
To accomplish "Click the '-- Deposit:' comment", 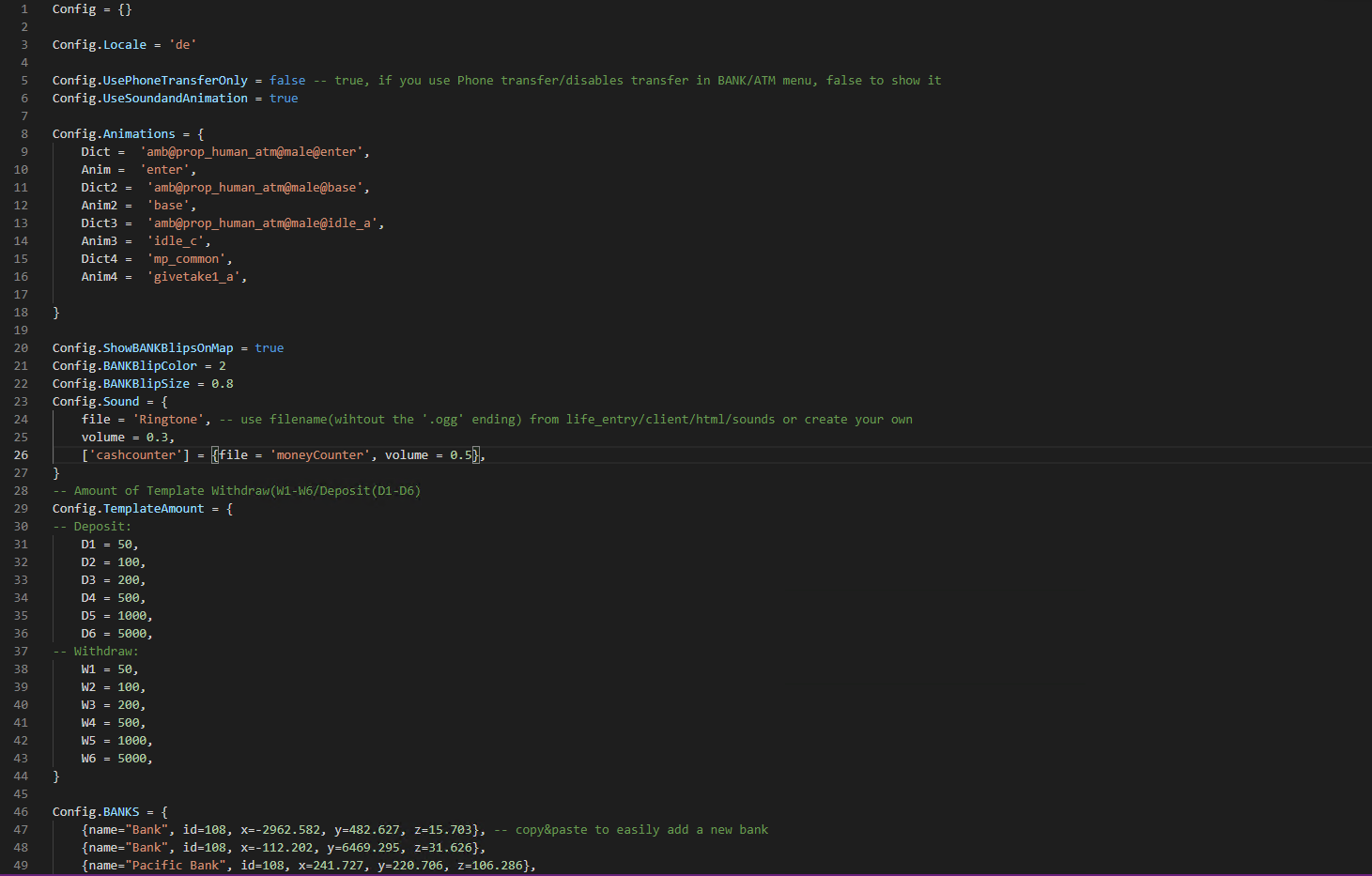I will [x=92, y=527].
